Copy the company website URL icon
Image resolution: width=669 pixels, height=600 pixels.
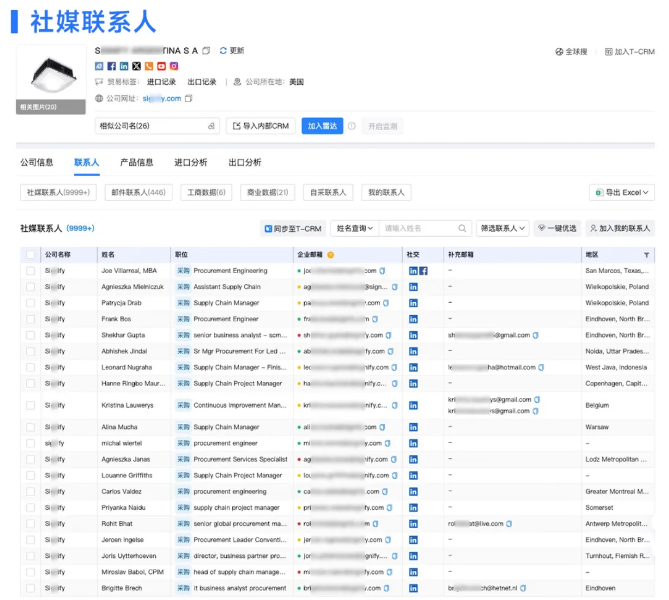[189, 99]
